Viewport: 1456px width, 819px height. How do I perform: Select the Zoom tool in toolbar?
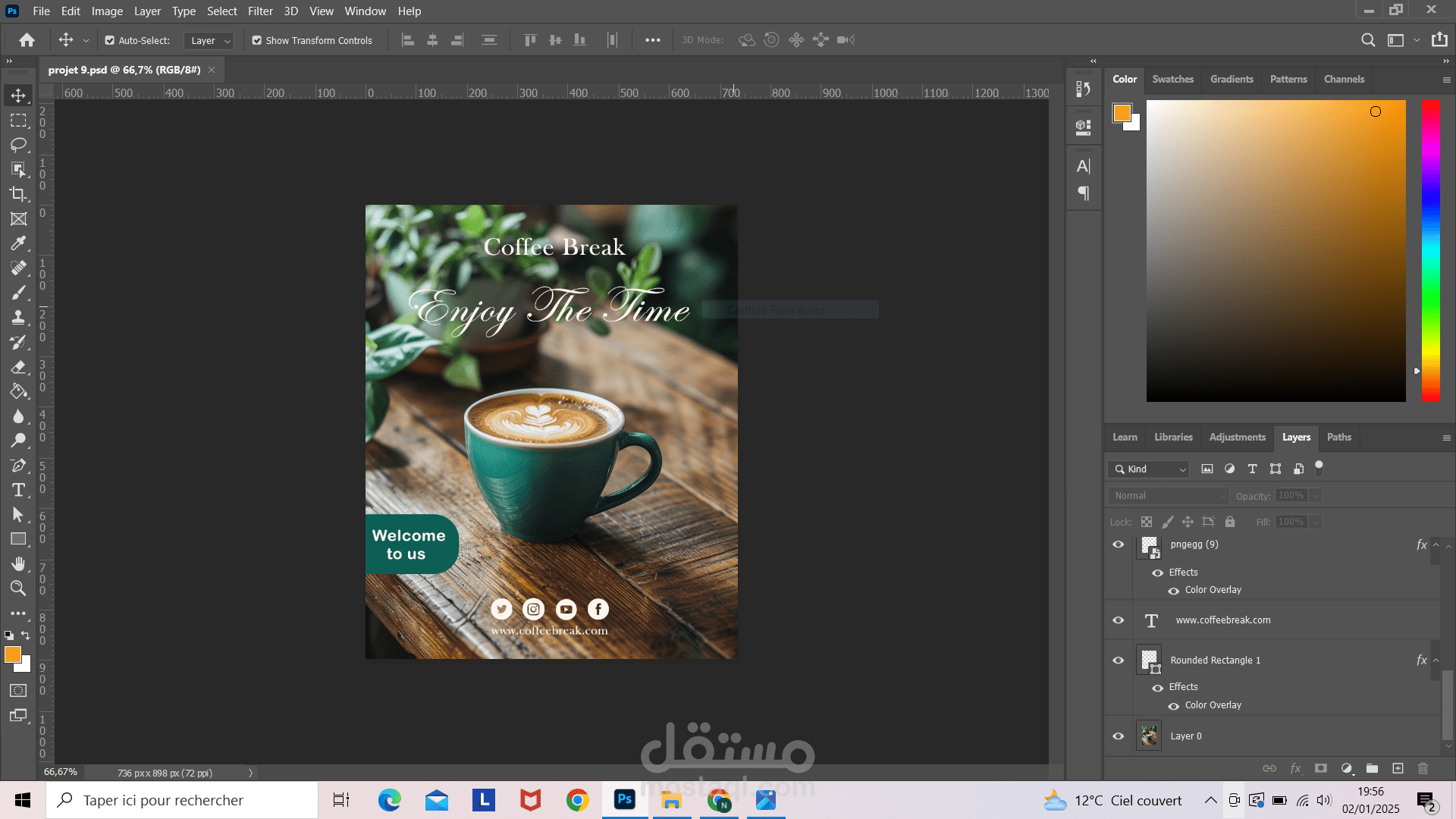click(x=18, y=588)
